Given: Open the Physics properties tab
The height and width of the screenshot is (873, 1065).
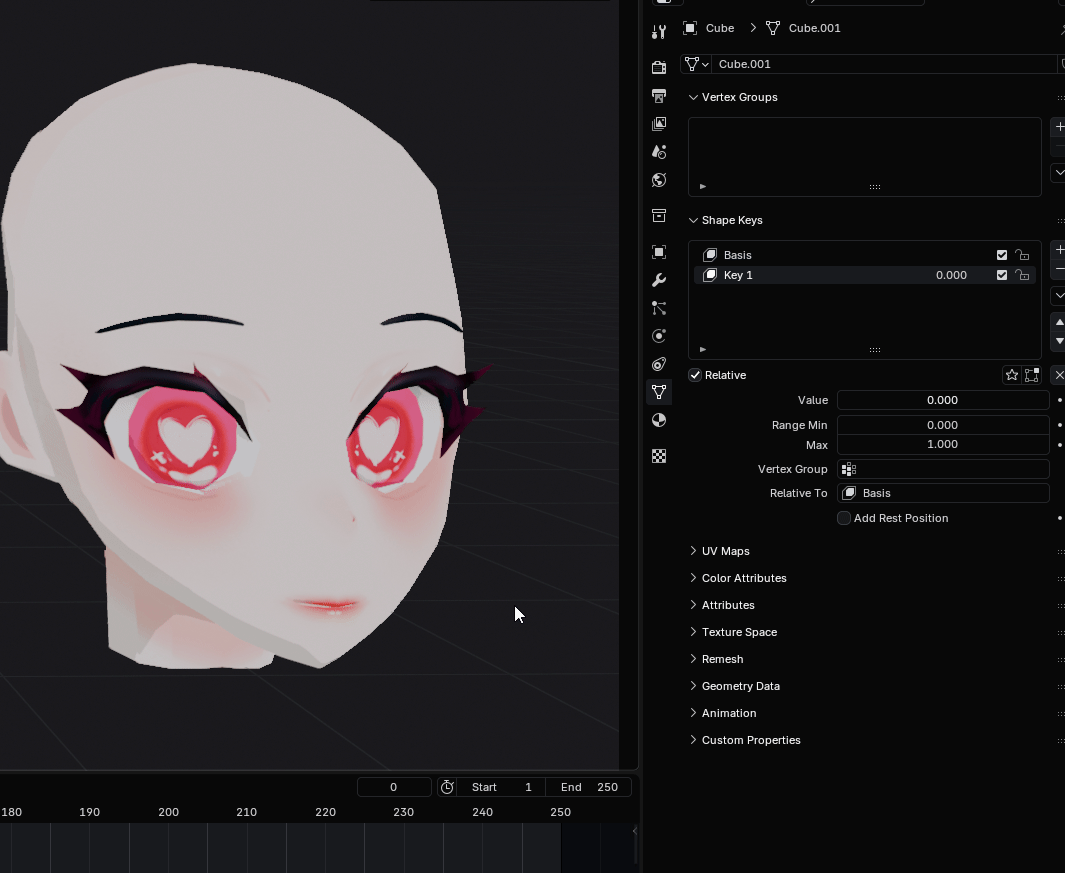Looking at the screenshot, I should tap(659, 336).
